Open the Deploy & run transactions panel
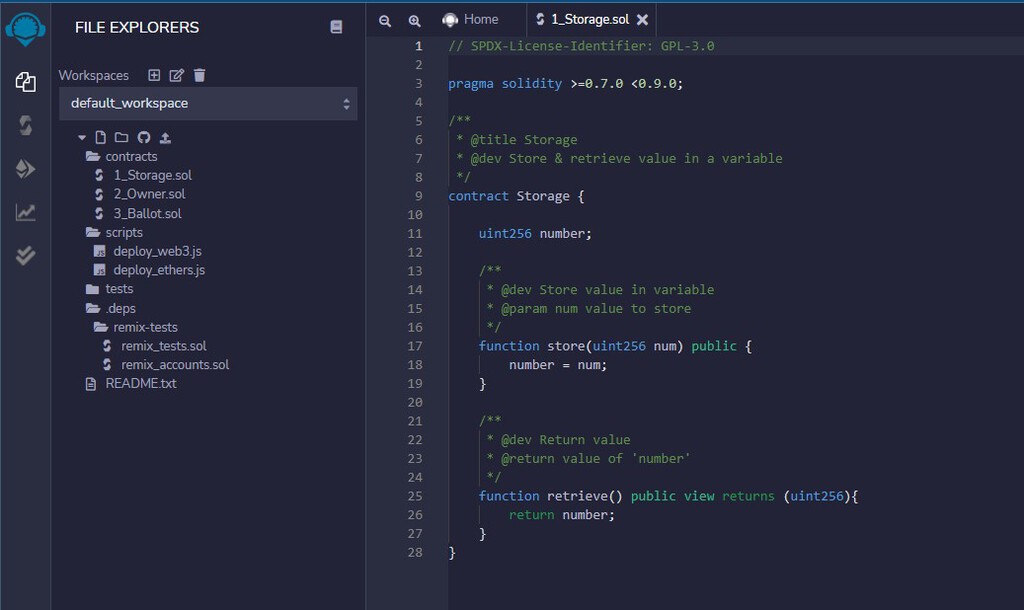Screen dimensions: 1024x610 25,169
